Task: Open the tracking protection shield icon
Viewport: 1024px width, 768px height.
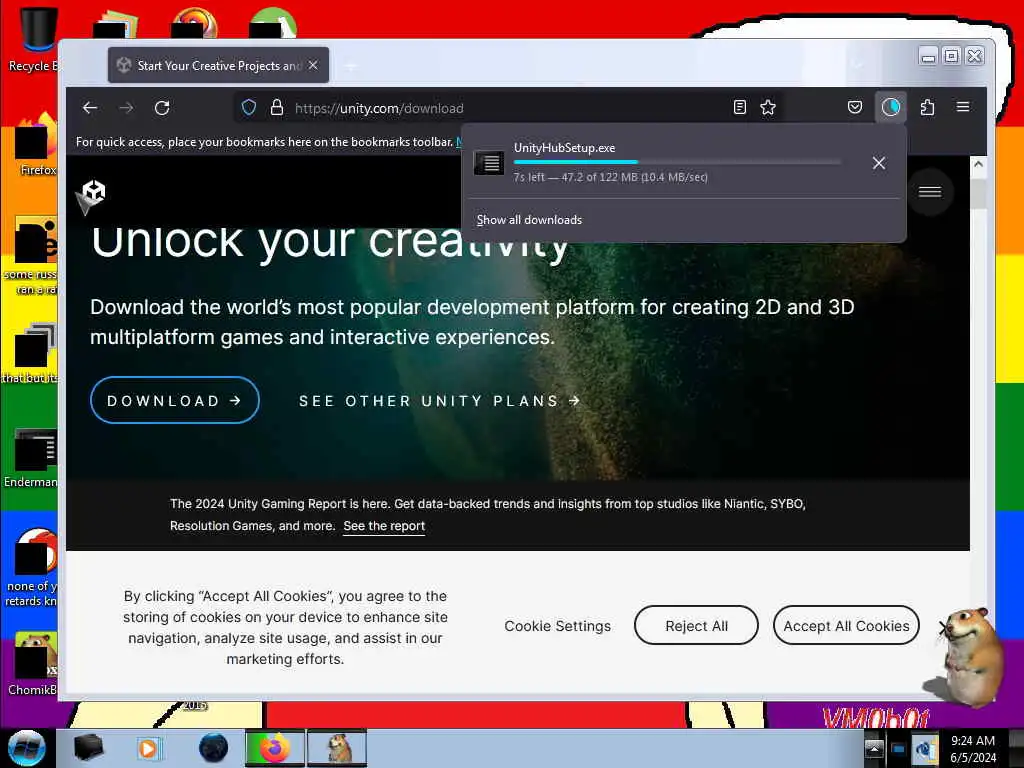Action: click(249, 108)
